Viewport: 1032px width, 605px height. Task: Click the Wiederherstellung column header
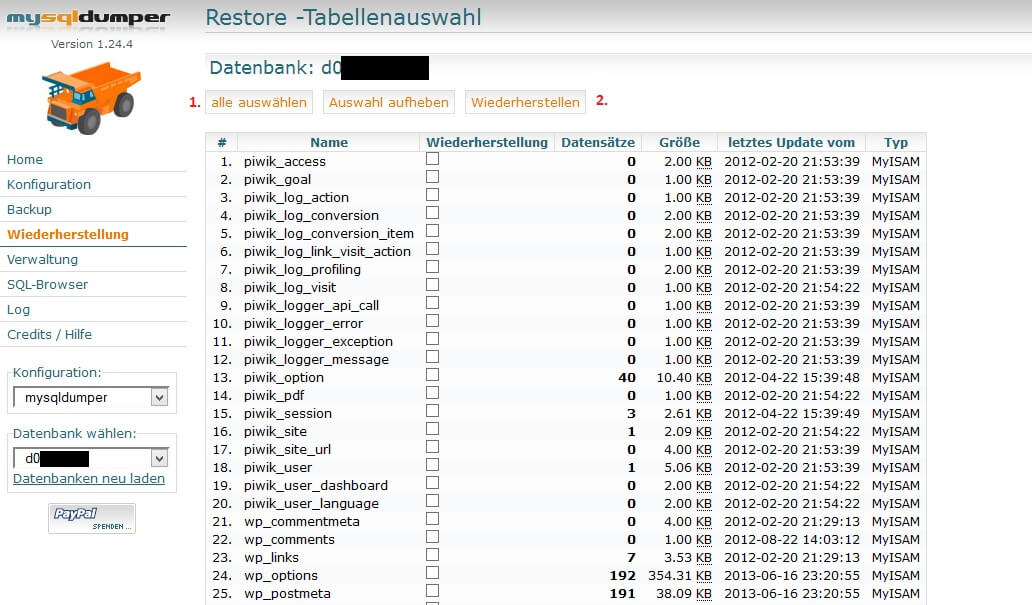(x=487, y=142)
